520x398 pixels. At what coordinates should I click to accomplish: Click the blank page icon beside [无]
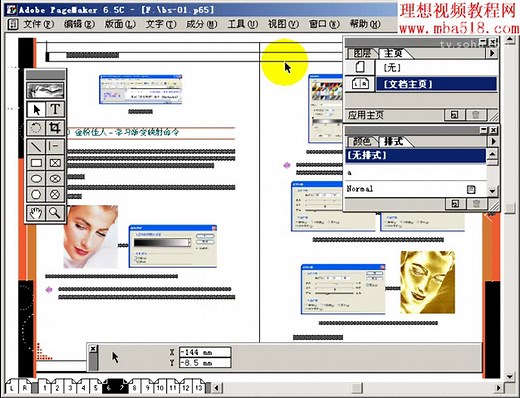(360, 67)
